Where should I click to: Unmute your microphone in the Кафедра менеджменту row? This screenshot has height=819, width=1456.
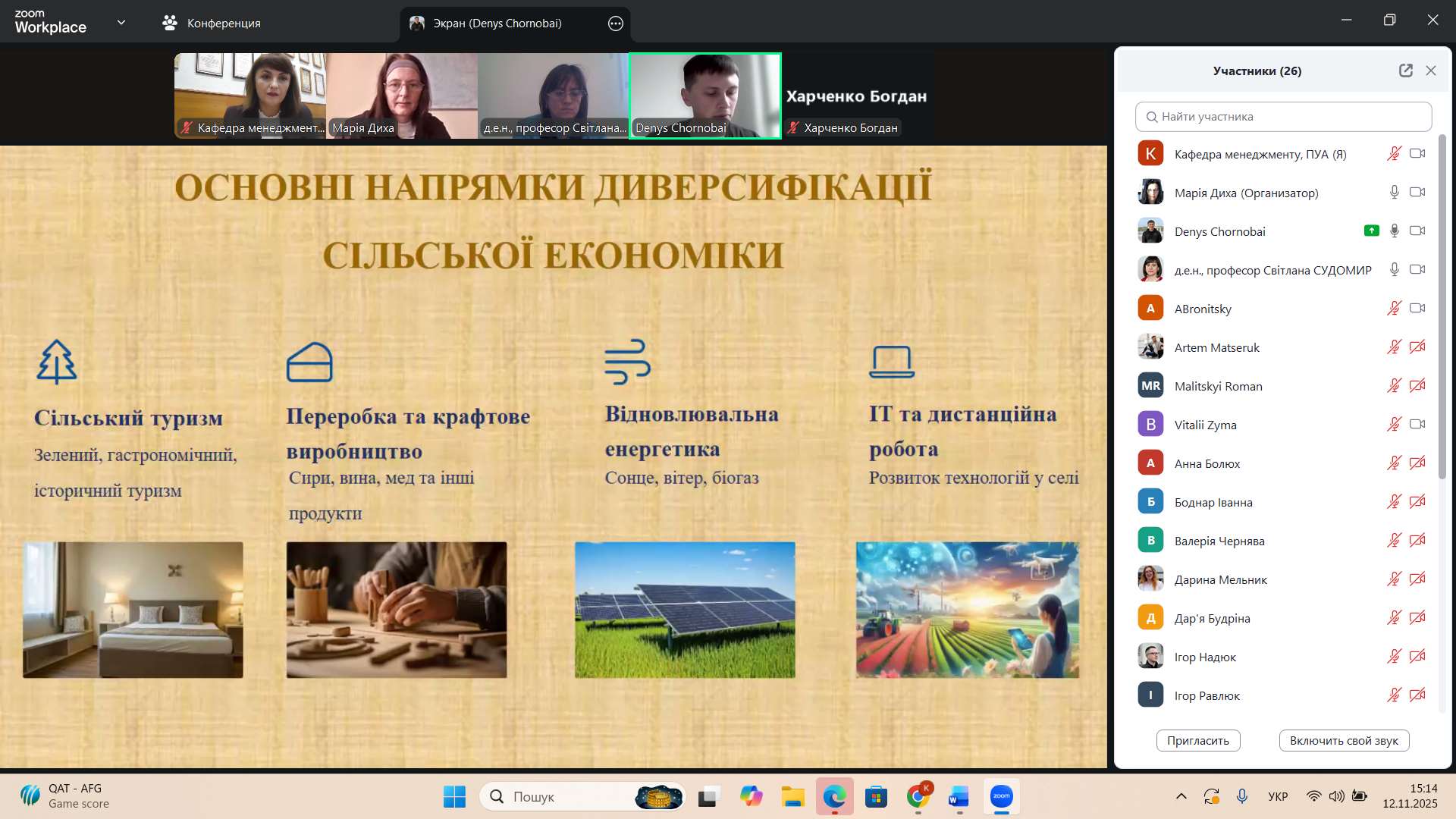coord(1394,154)
